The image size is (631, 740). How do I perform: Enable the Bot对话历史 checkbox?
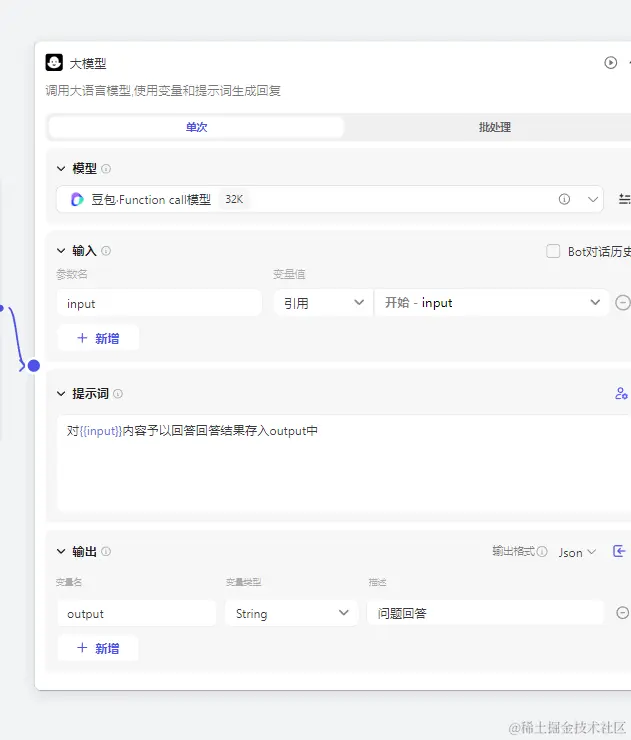(553, 251)
